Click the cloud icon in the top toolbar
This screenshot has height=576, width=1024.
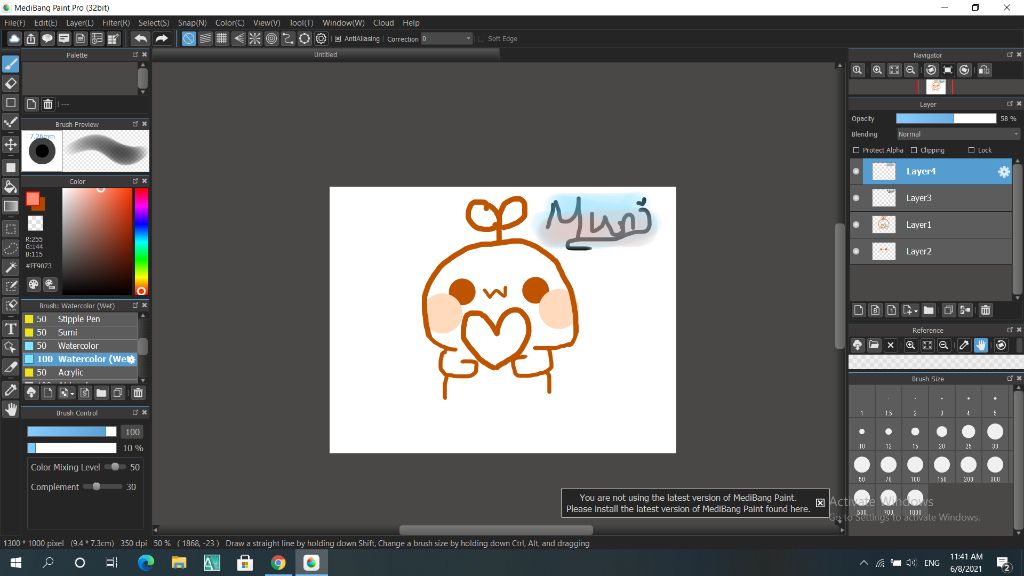tap(14, 39)
